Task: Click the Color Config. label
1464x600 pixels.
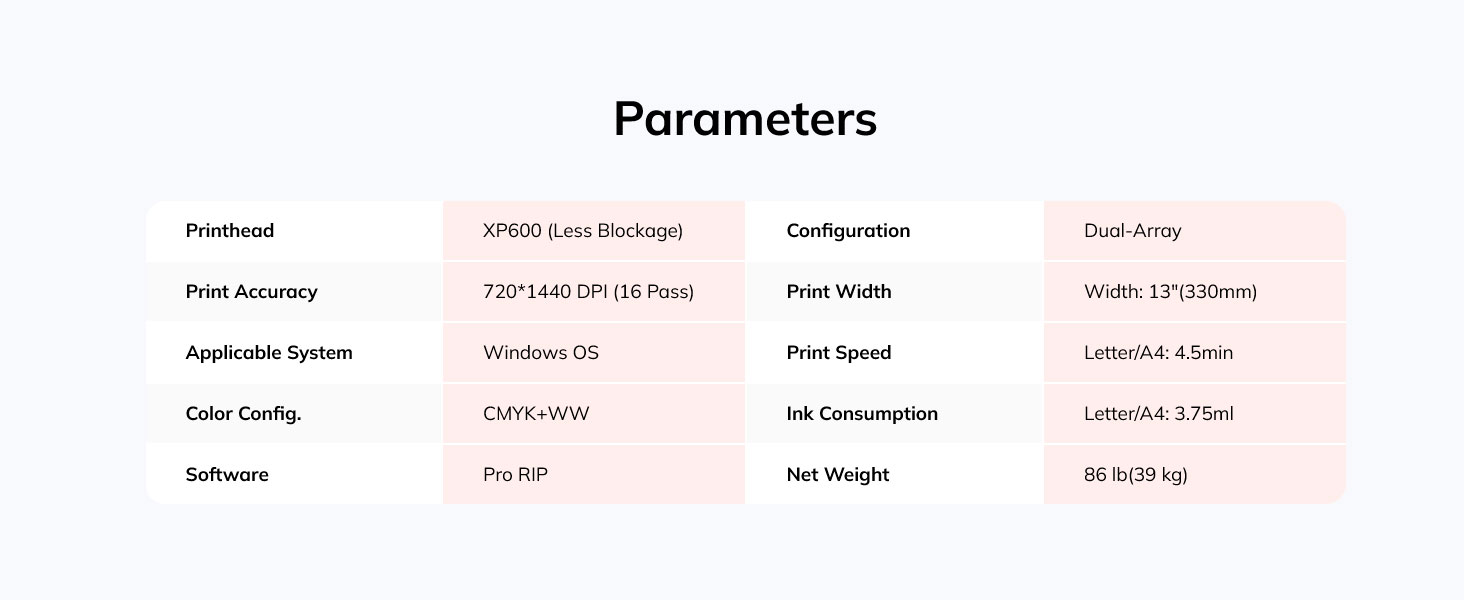Action: pyautogui.click(x=243, y=414)
